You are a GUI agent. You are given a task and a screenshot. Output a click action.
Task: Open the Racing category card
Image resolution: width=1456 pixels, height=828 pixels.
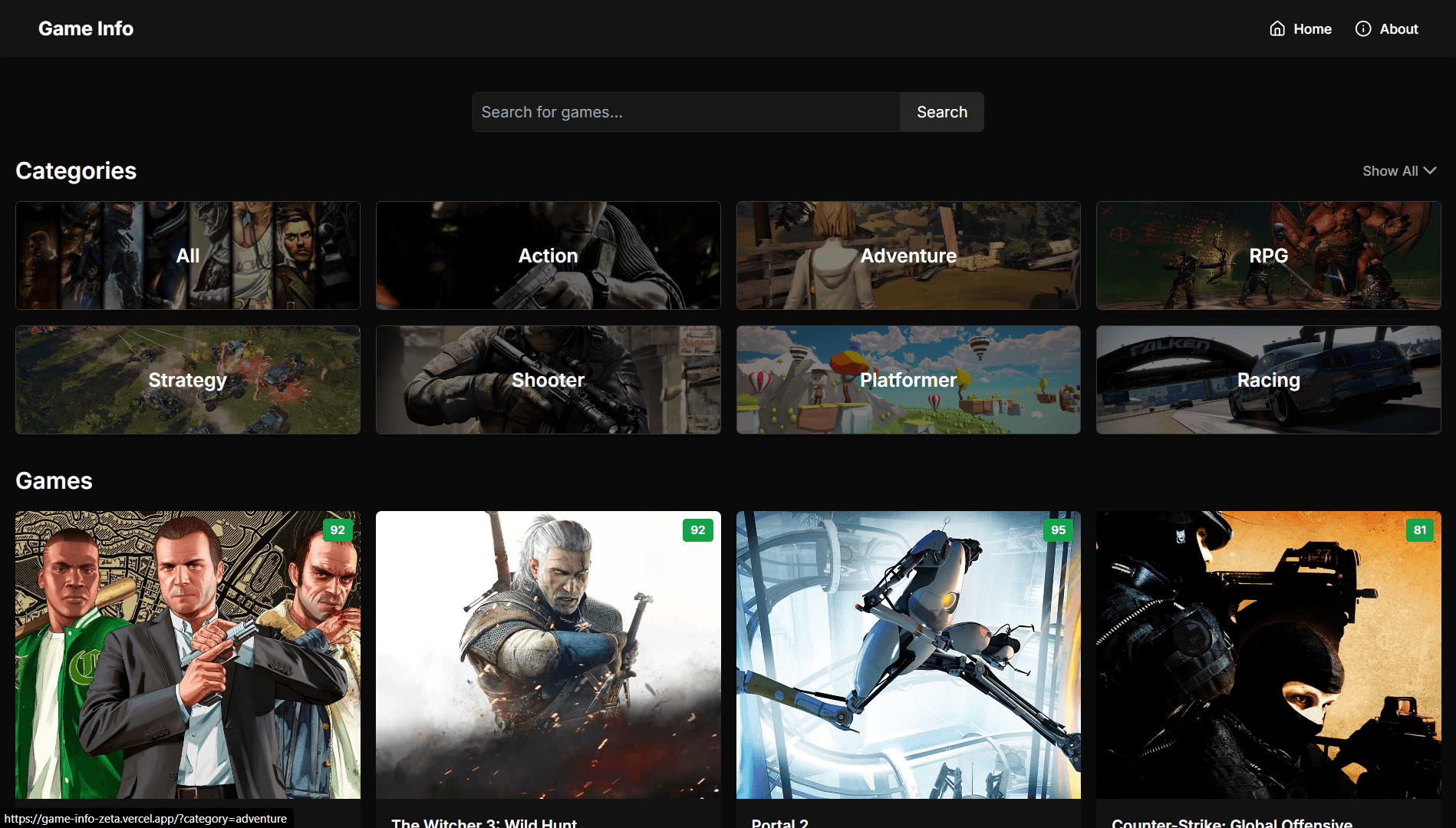pyautogui.click(x=1269, y=380)
